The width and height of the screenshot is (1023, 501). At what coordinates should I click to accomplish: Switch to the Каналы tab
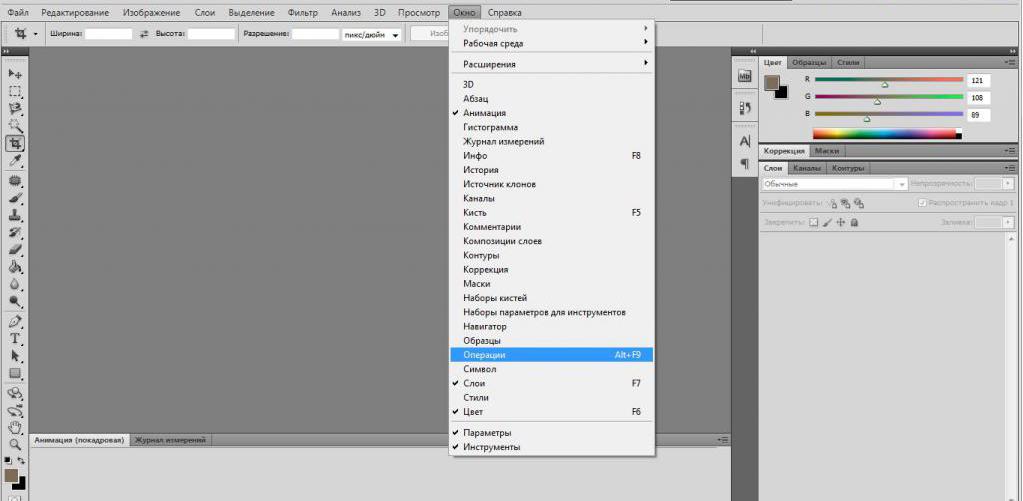tap(807, 168)
